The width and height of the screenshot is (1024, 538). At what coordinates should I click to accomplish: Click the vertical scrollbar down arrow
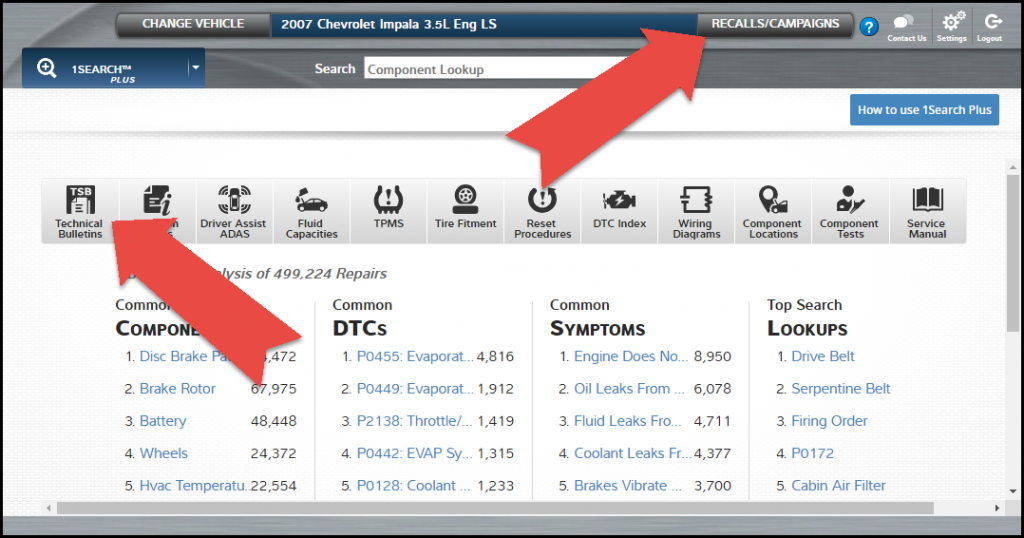[1013, 491]
